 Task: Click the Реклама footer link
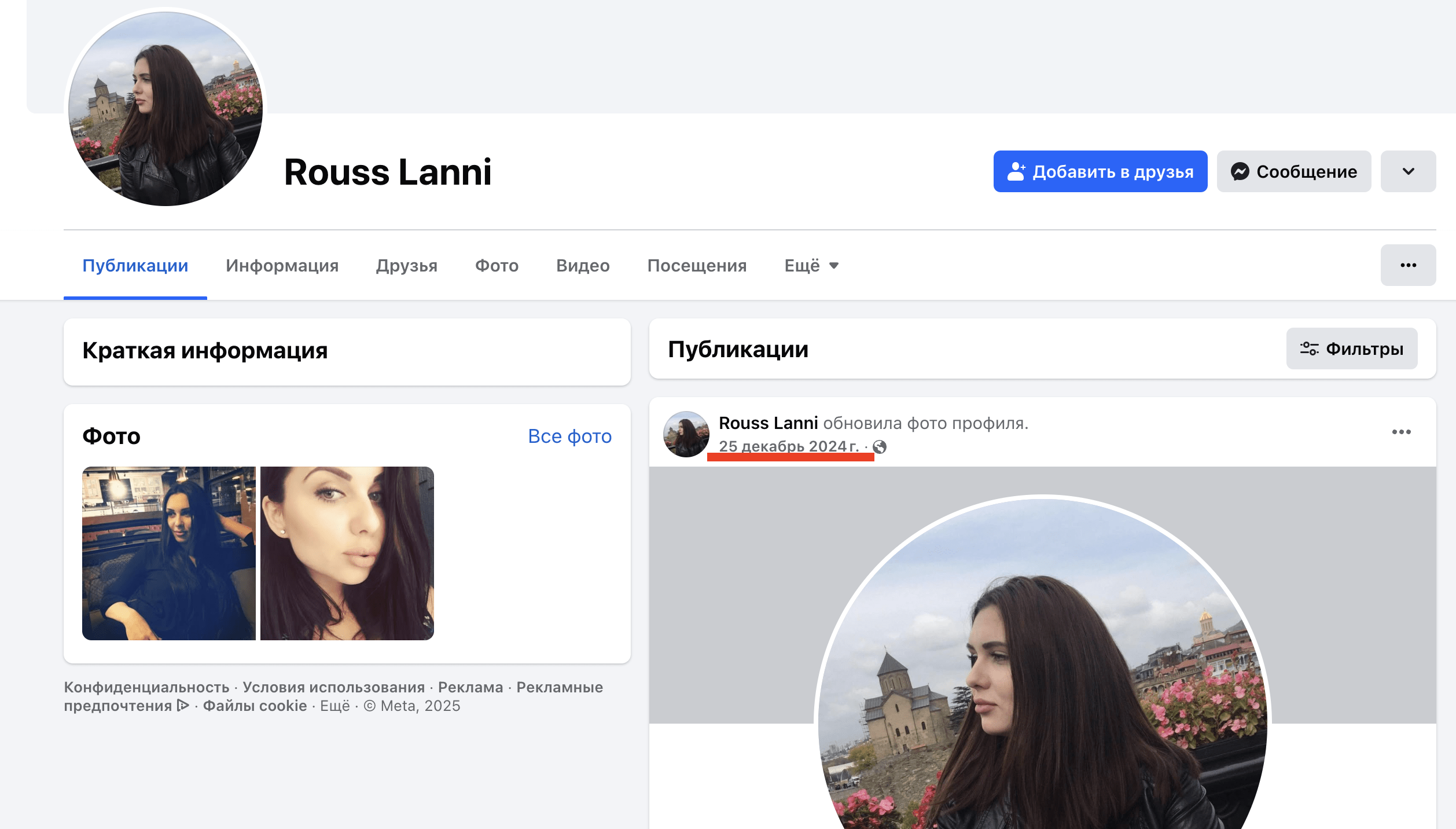(x=470, y=687)
